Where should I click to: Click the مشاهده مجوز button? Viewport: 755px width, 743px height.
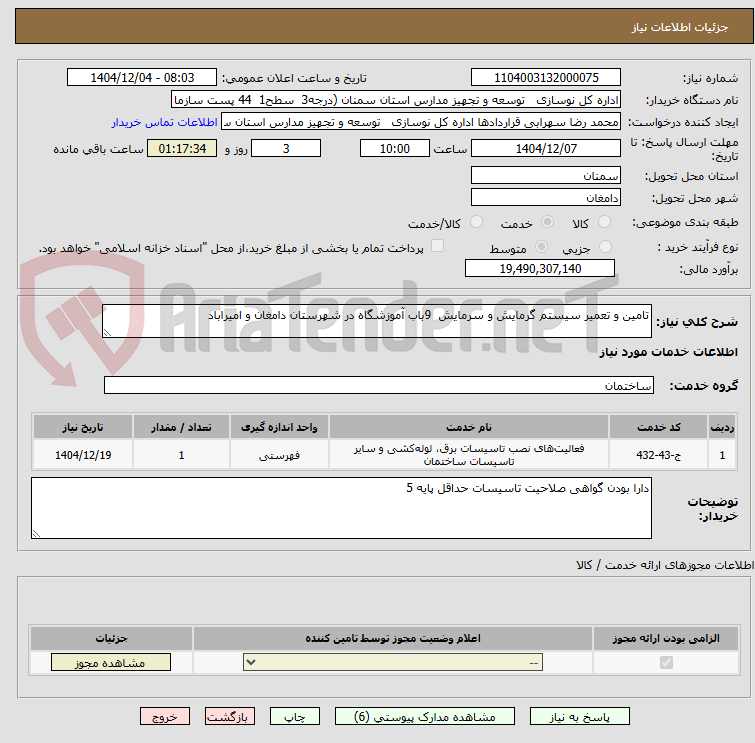pos(111,662)
